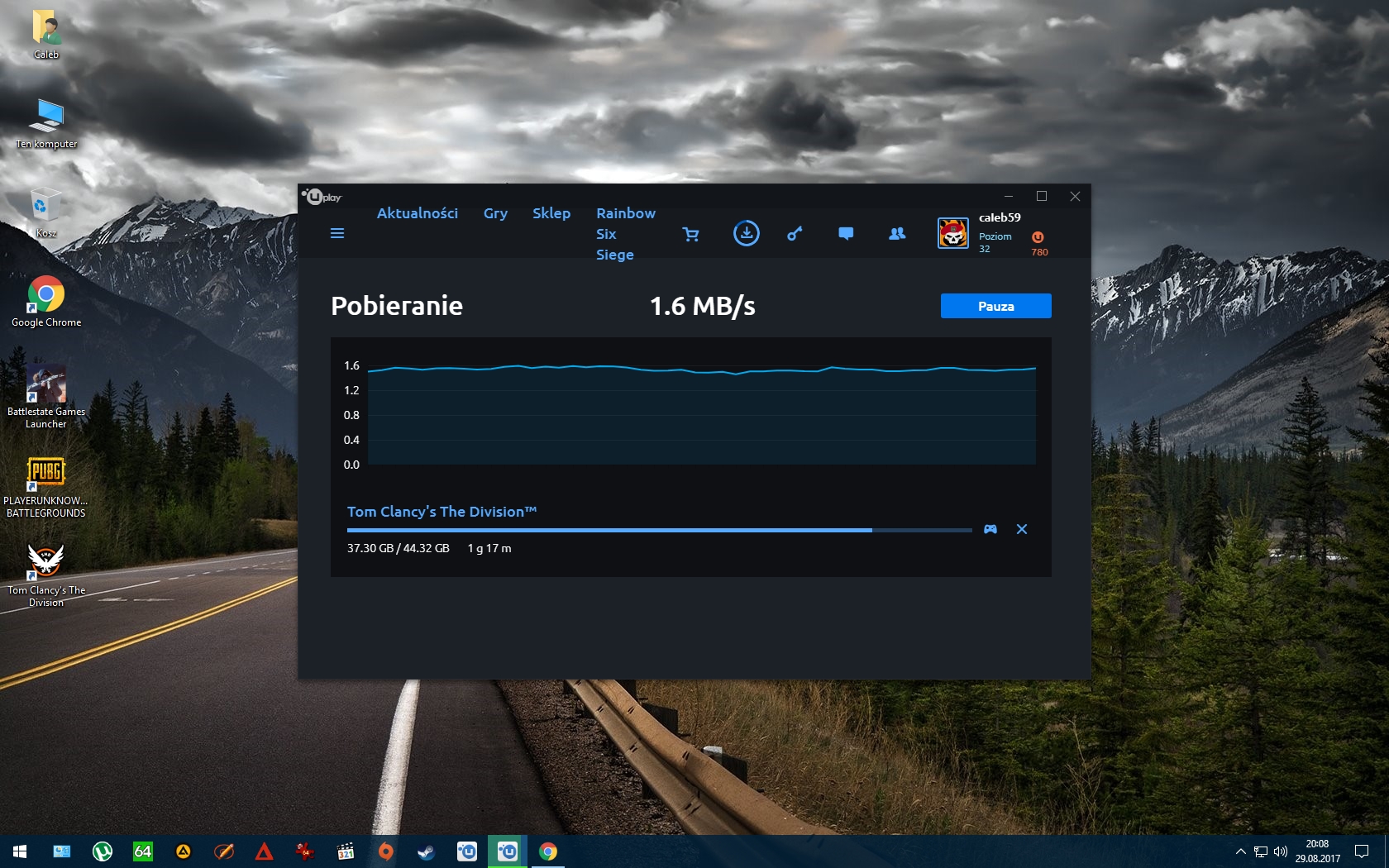Viewport: 1389px width, 868px height.
Task: Close the Uplay window
Action: click(x=1075, y=196)
